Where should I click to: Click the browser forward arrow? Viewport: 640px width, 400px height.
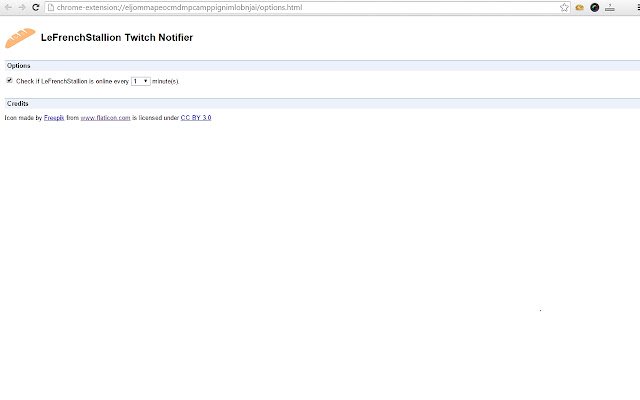click(x=22, y=7)
